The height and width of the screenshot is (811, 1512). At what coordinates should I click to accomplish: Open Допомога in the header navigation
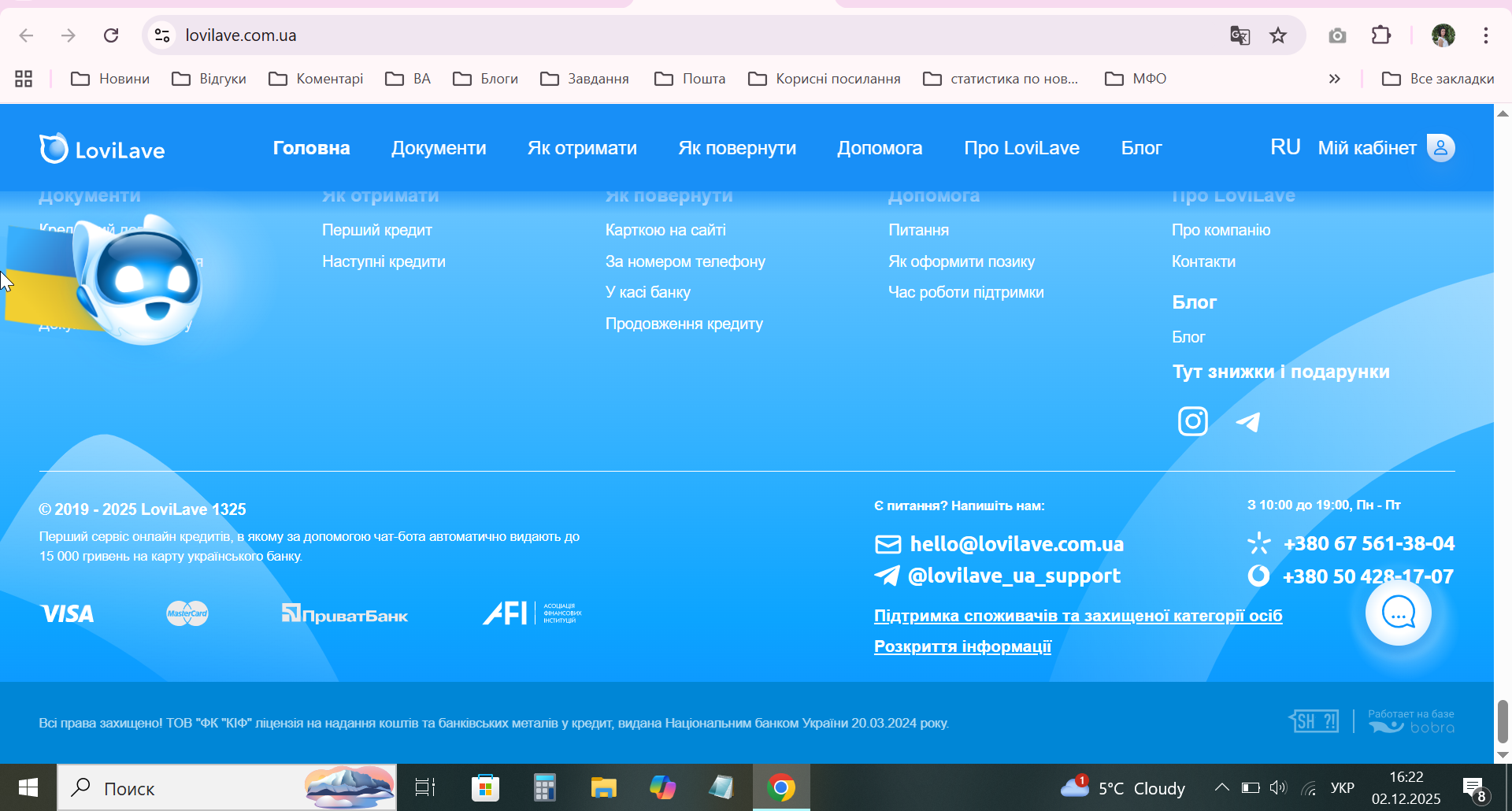880,148
